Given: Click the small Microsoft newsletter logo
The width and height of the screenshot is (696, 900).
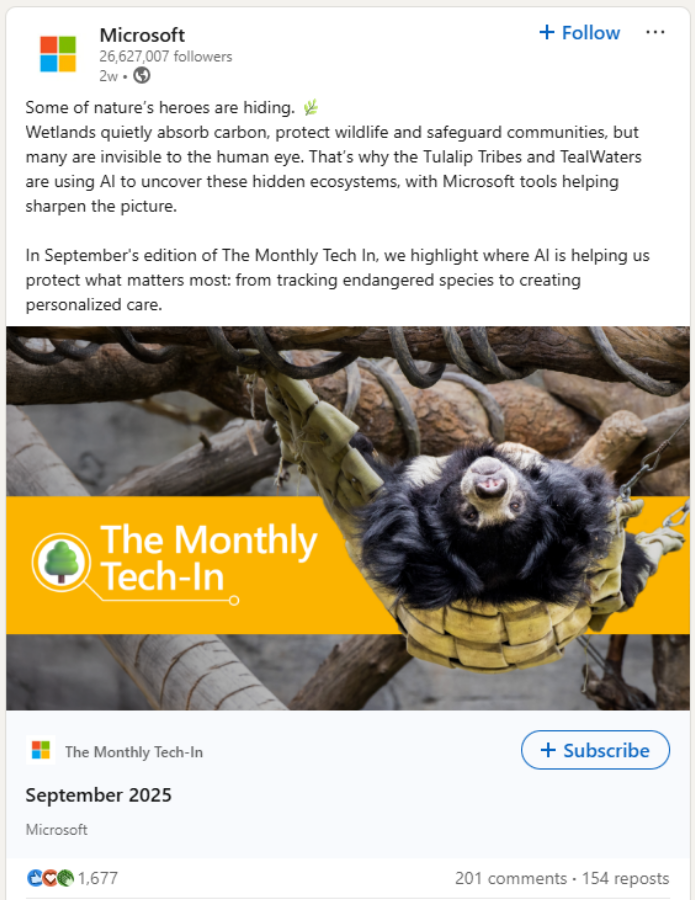Looking at the screenshot, I should [x=41, y=751].
